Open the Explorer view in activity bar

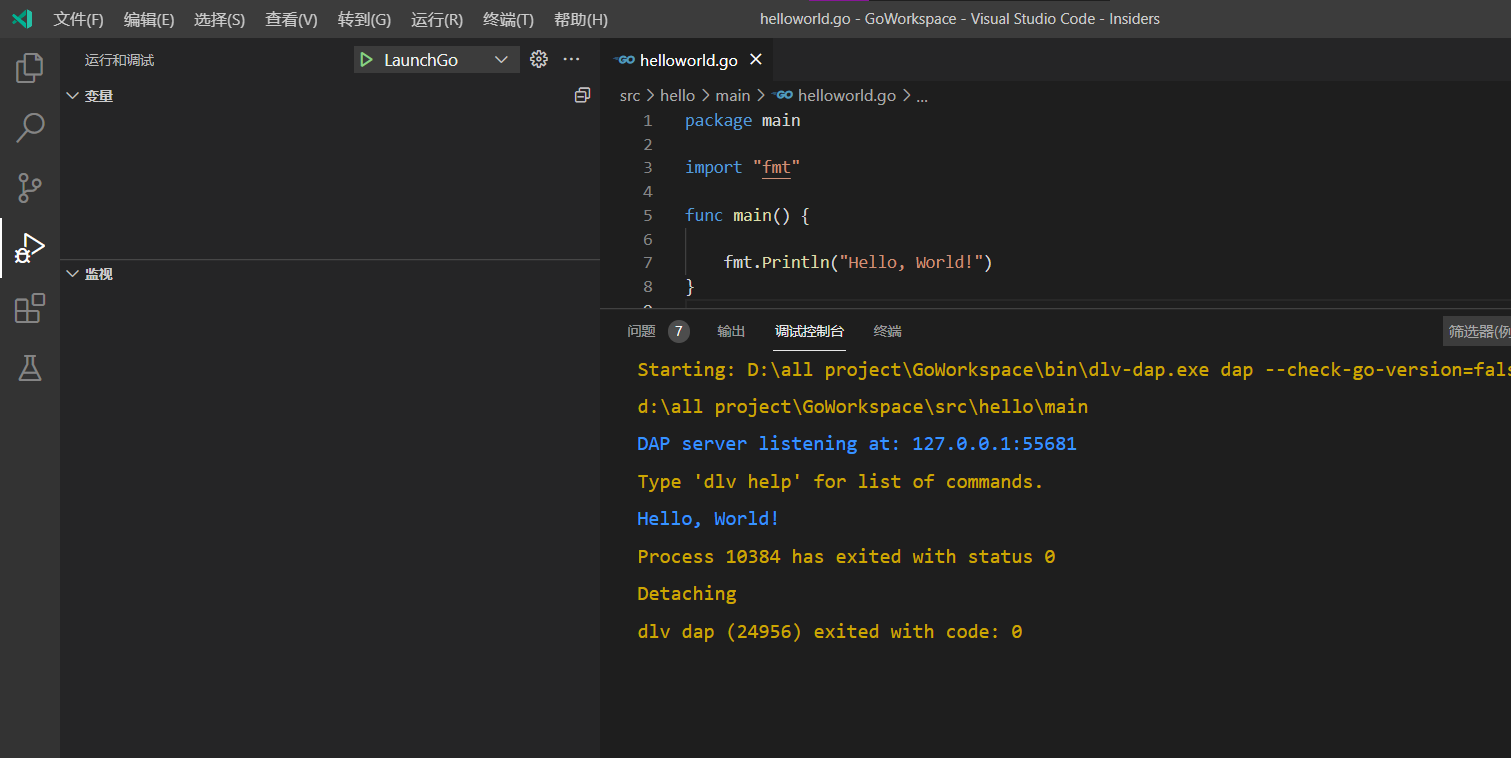(x=30, y=68)
